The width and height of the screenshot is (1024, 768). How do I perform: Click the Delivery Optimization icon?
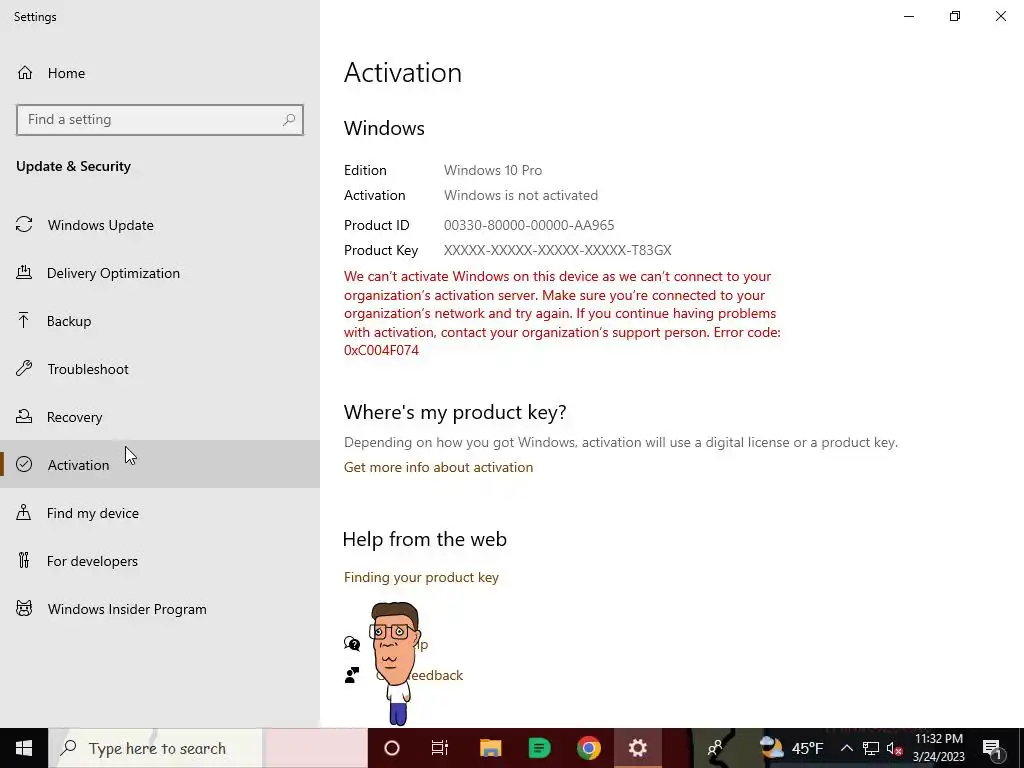tap(24, 273)
